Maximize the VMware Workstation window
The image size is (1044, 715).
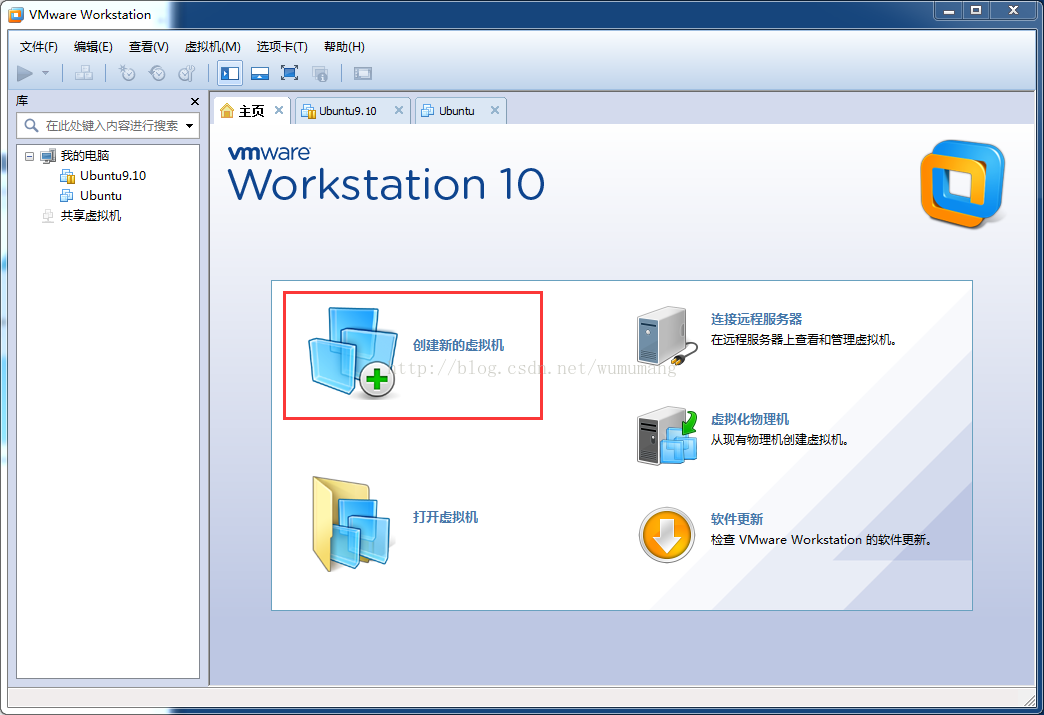(976, 11)
